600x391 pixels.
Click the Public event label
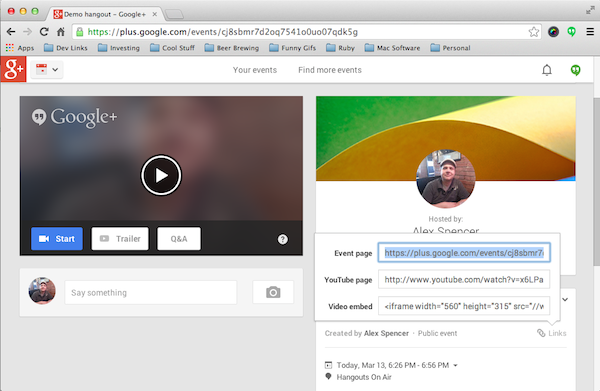click(x=437, y=333)
